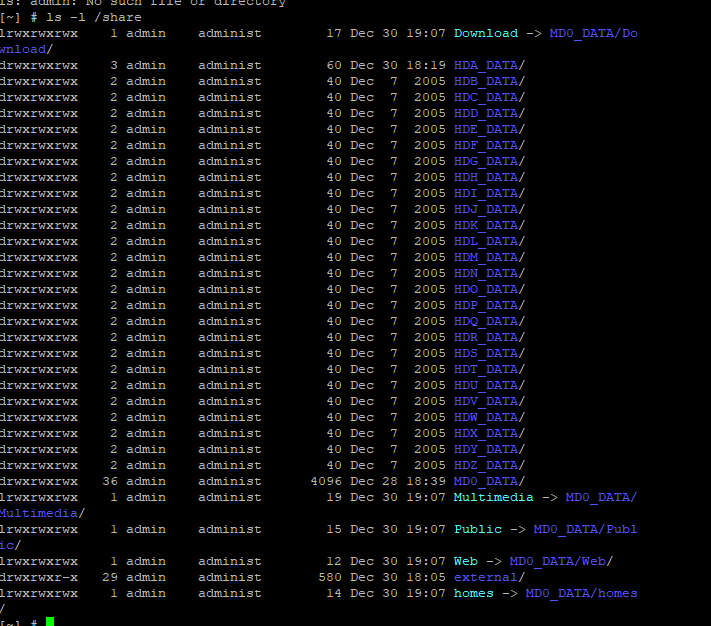Click the HDS_DATA/ directory name
The width and height of the screenshot is (711, 626).
coord(489,354)
